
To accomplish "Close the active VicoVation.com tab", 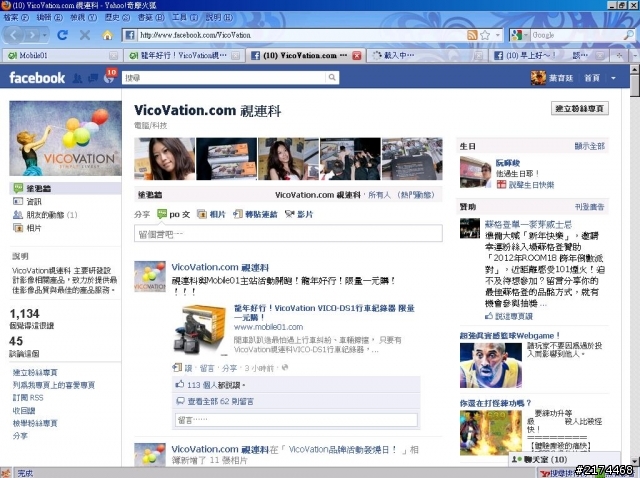I will 356,56.
